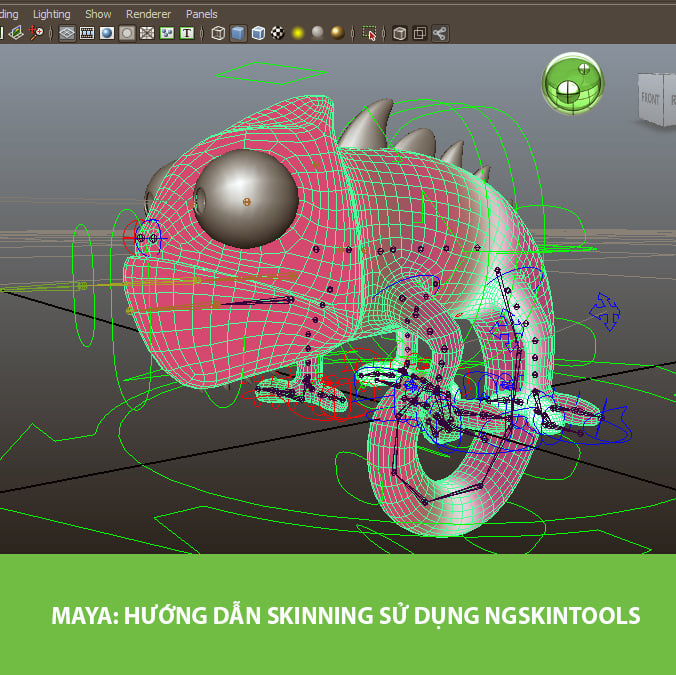
Task: Click the image plane icon
Action: [x=16, y=33]
